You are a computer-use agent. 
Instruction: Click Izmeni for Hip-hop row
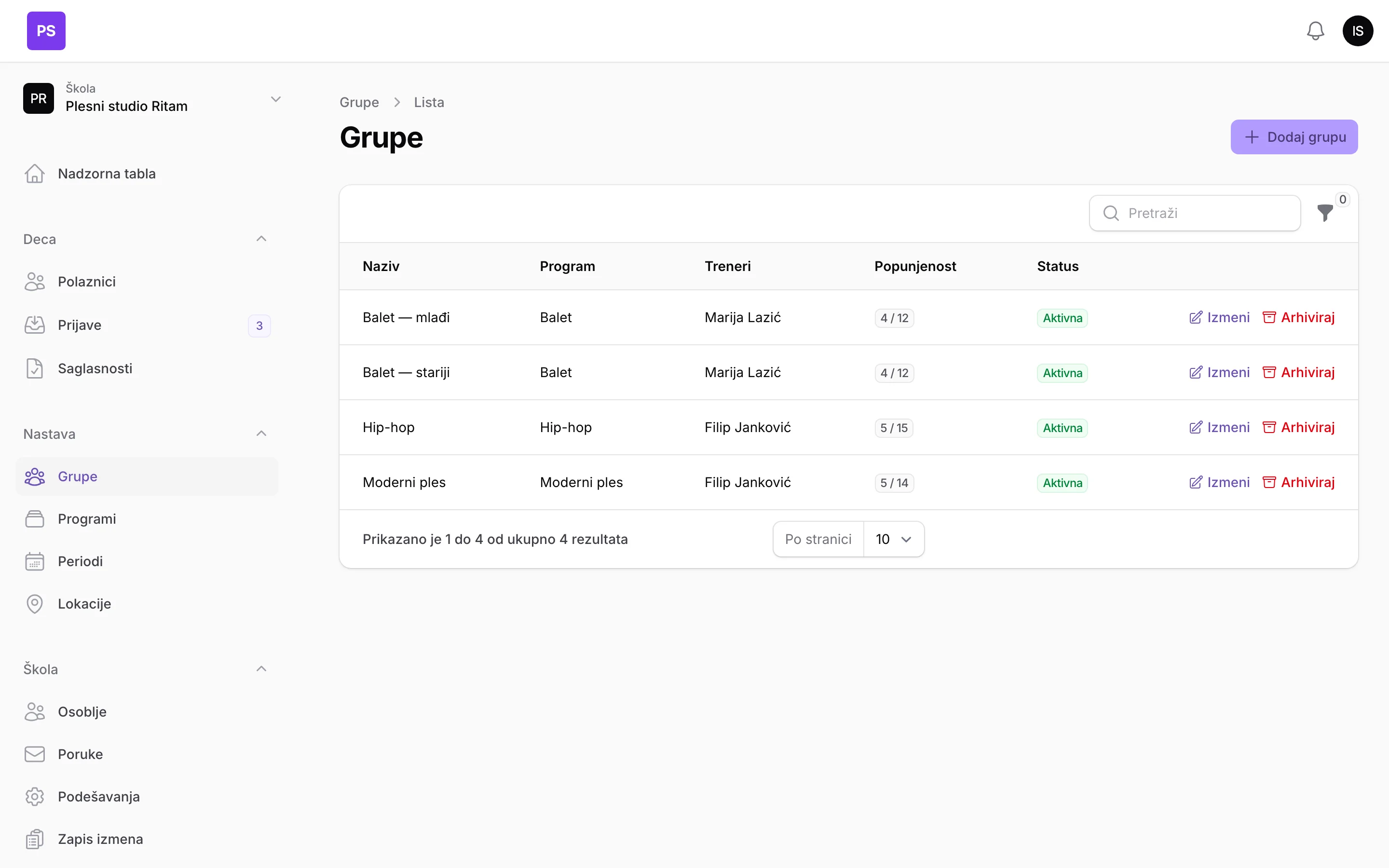coord(1219,428)
